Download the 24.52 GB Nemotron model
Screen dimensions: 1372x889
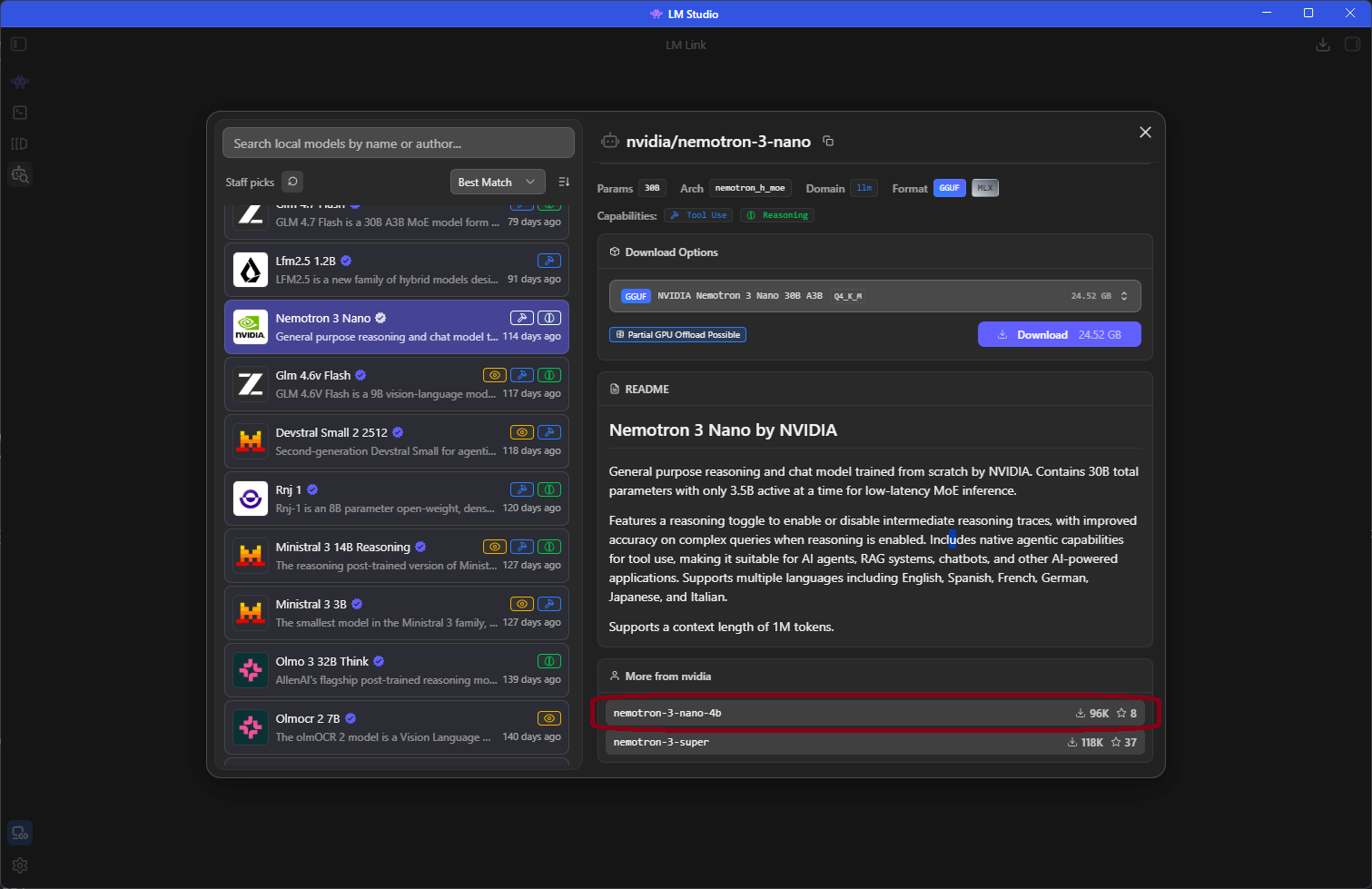pyautogui.click(x=1060, y=334)
